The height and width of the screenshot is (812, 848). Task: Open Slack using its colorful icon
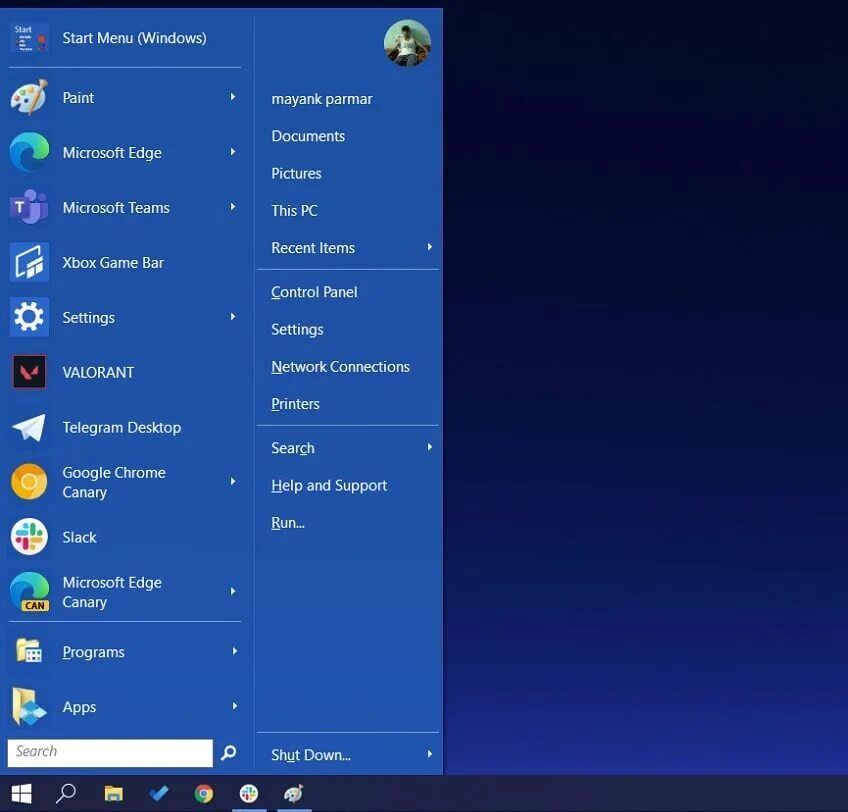coord(29,537)
